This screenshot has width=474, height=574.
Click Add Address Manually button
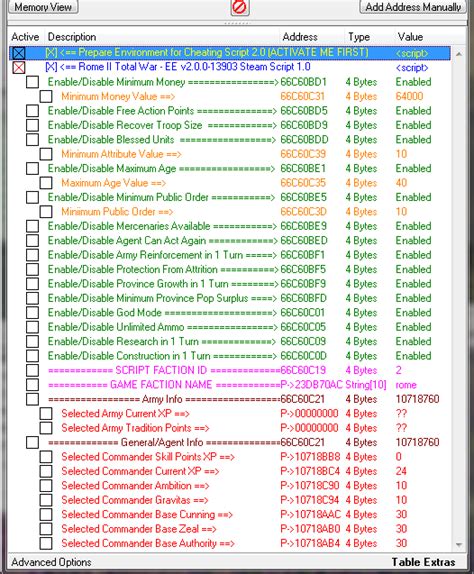(413, 7)
